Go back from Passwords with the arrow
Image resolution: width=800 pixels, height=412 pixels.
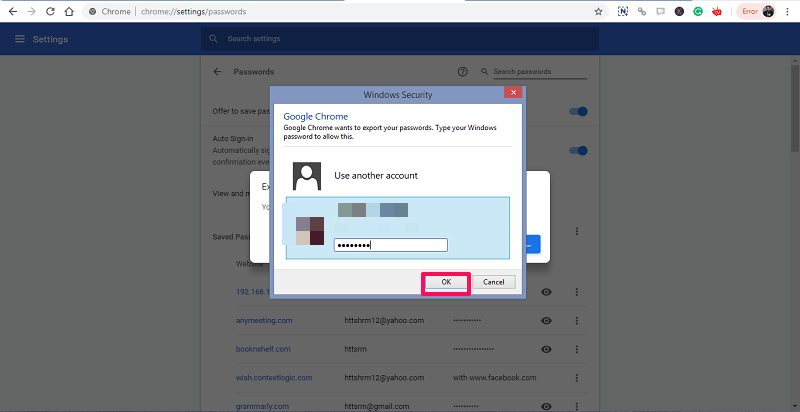pos(217,72)
